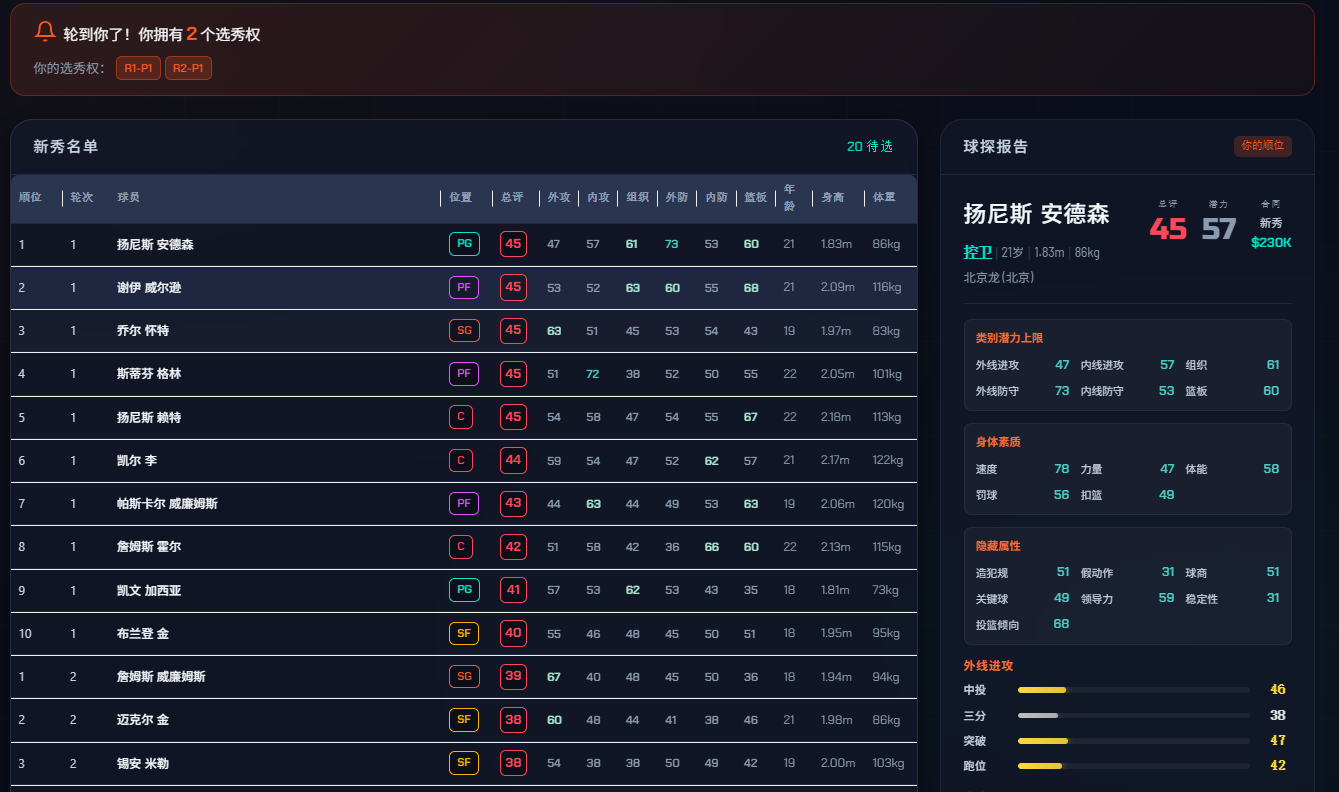Screen dimensions: 1339x792
Task: Select player 凯尔 李 row
Action: [x=464, y=460]
